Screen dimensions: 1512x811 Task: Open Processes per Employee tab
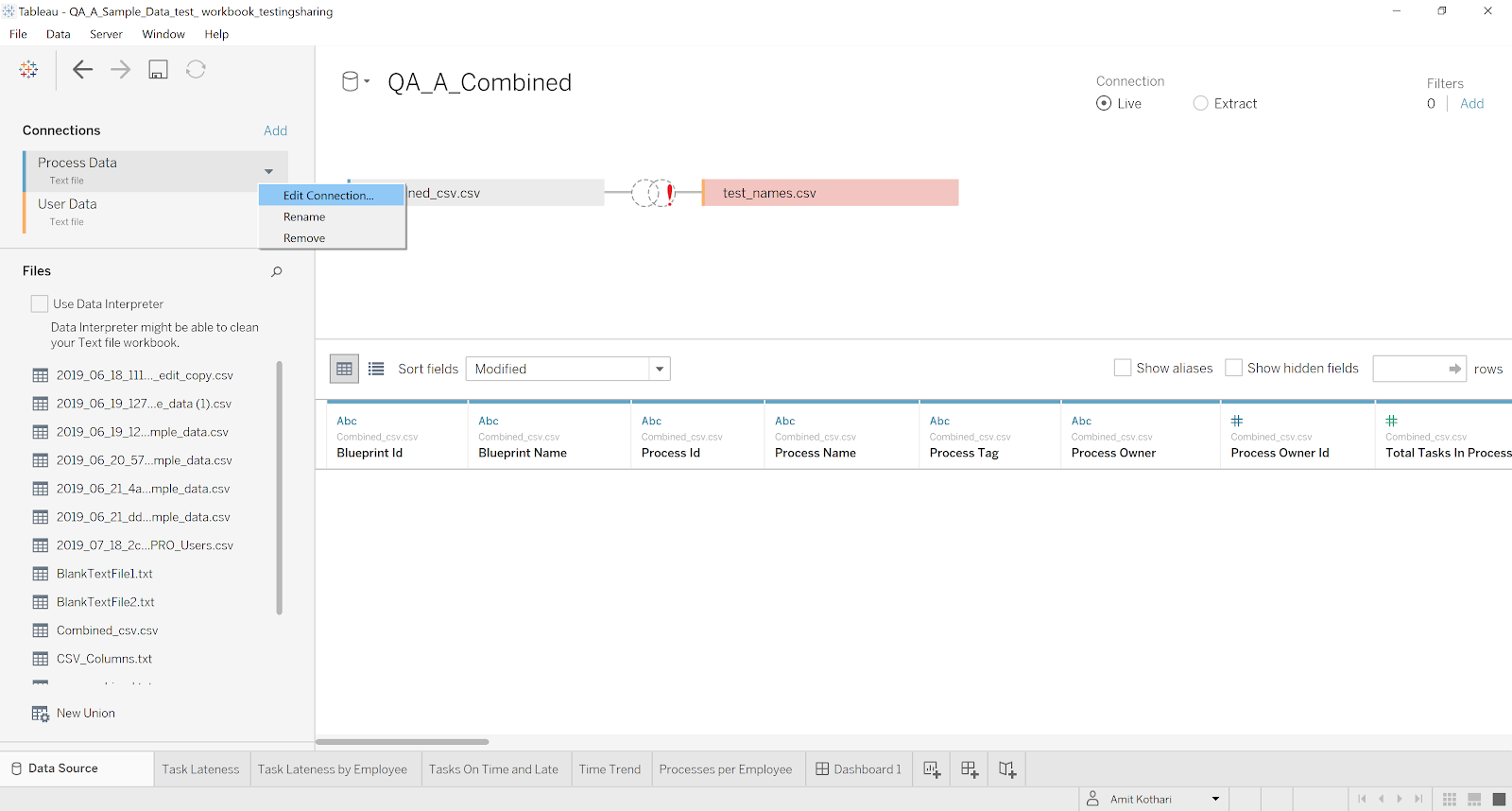[726, 769]
